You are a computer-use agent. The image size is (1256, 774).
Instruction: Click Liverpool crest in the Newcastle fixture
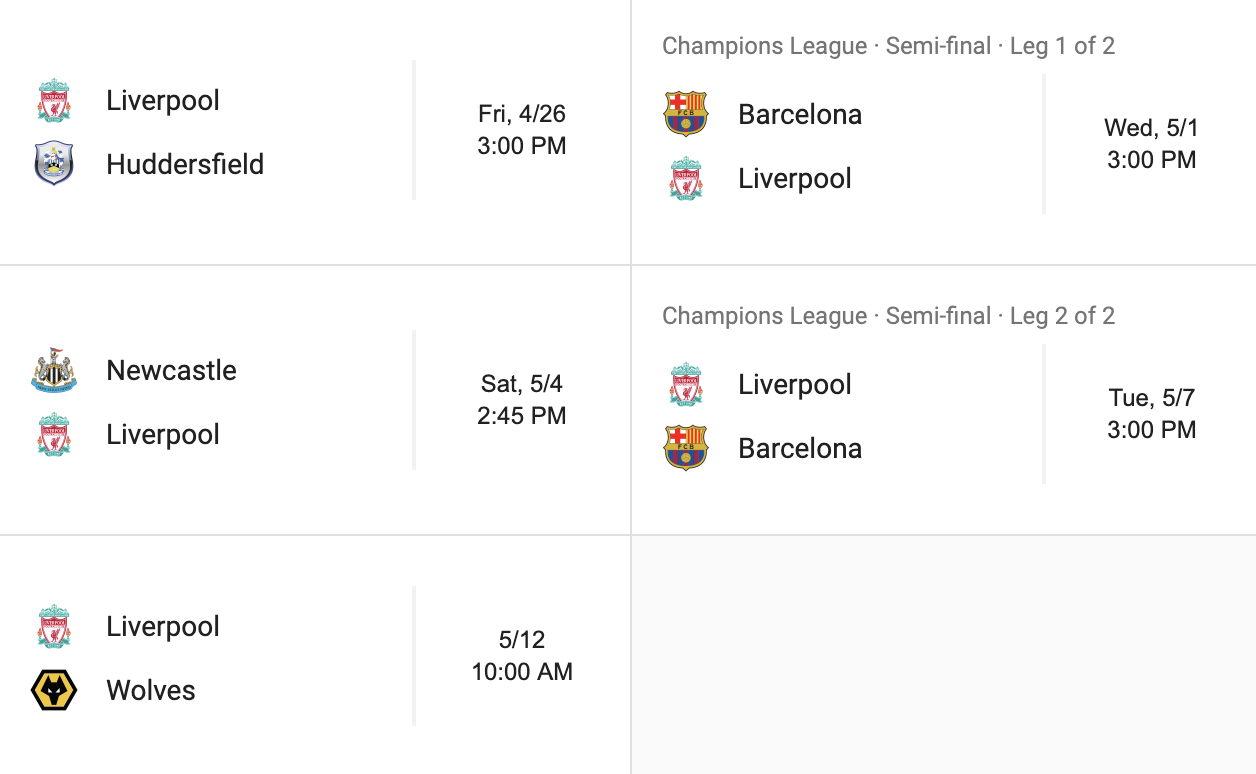[54, 434]
